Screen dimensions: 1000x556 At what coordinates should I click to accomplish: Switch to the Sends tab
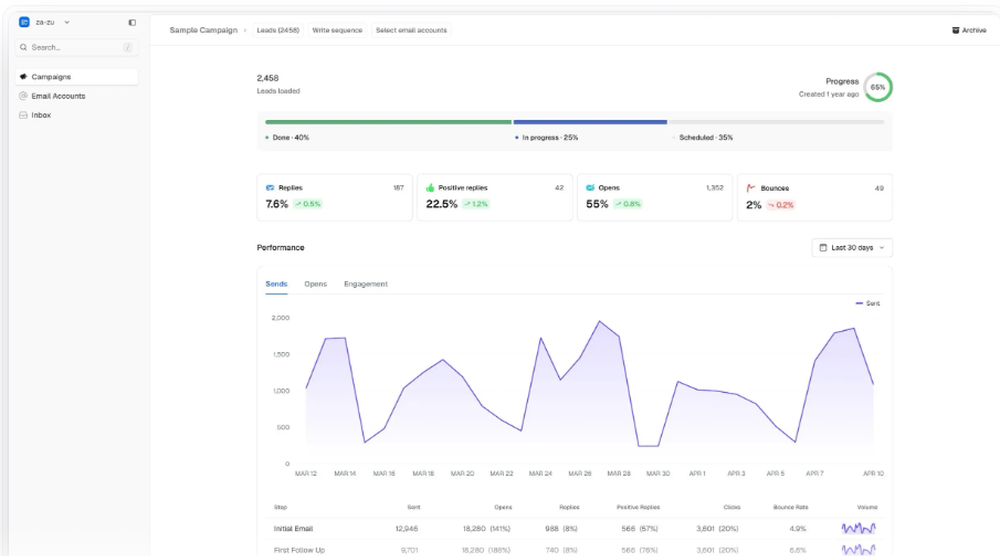coord(276,284)
